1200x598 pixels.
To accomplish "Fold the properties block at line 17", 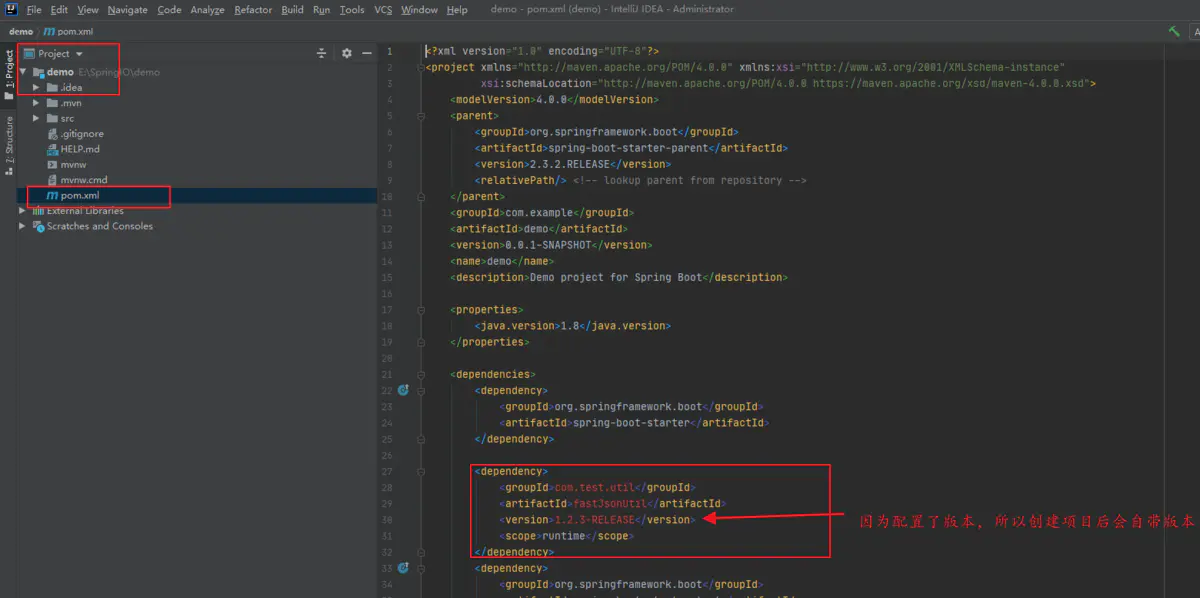I will (x=420, y=310).
